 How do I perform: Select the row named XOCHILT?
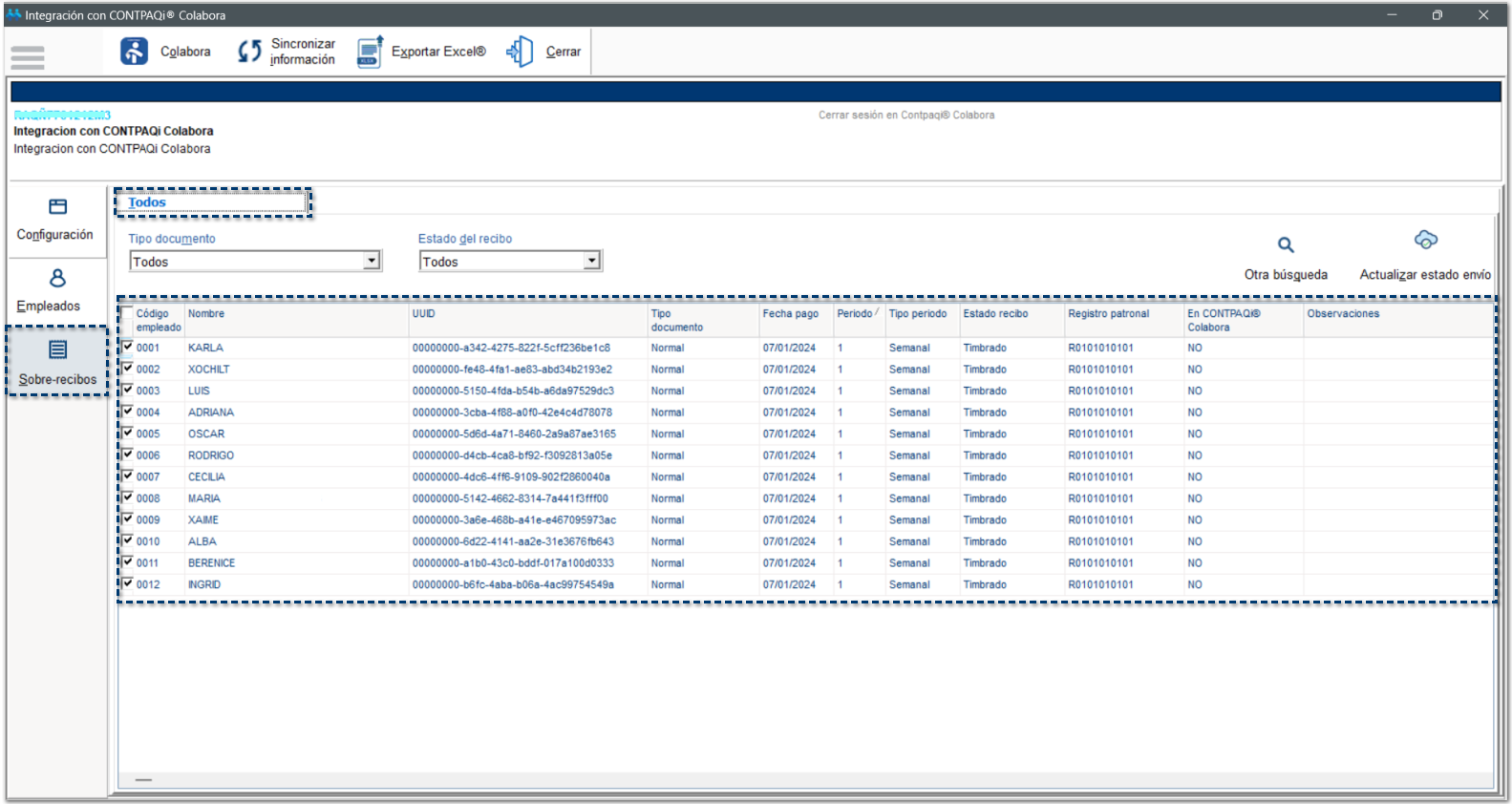pyautogui.click(x=805, y=370)
